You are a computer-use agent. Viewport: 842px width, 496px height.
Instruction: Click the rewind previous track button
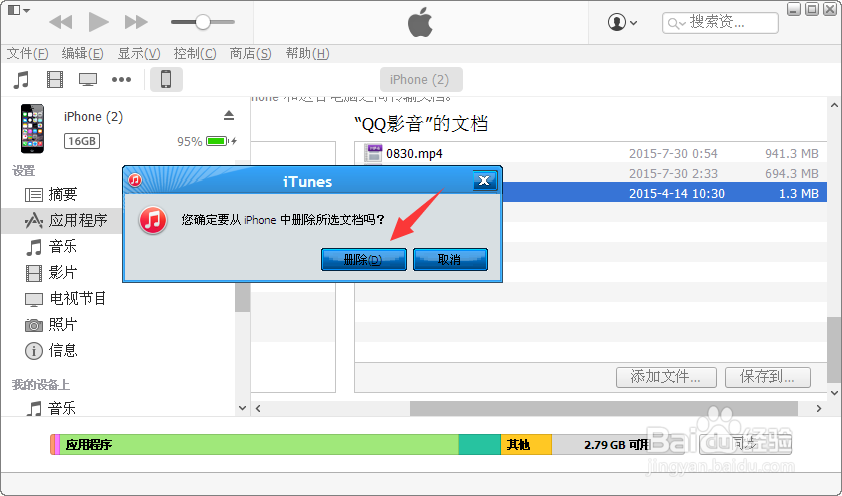tap(60, 22)
